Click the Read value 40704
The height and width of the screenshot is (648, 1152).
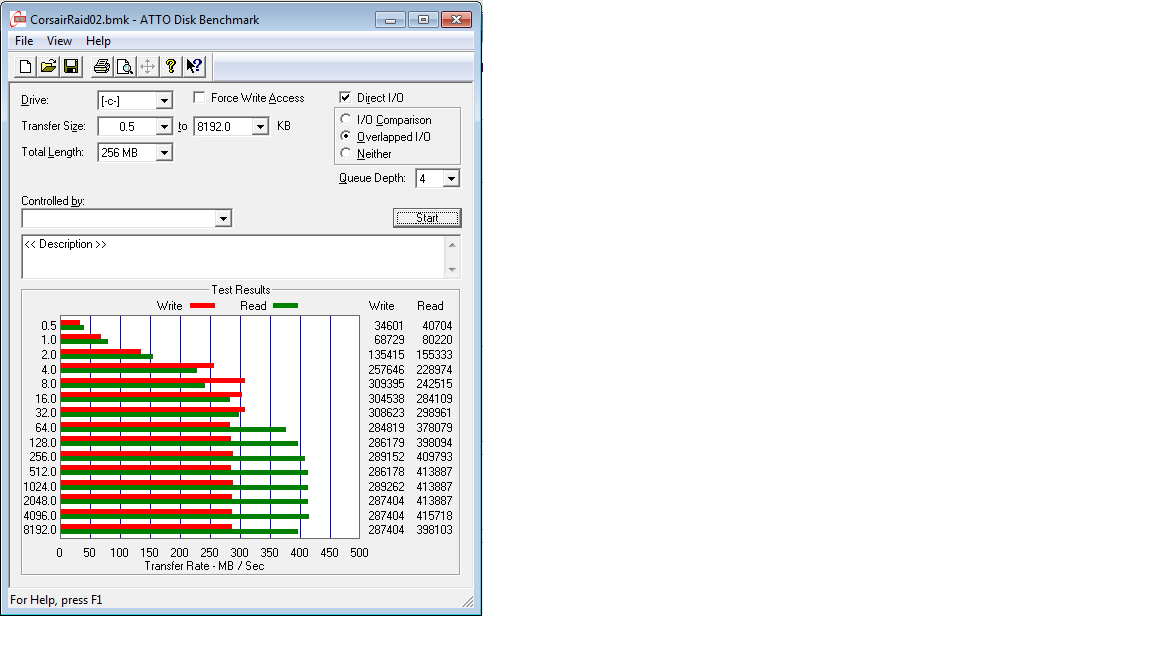(437, 325)
